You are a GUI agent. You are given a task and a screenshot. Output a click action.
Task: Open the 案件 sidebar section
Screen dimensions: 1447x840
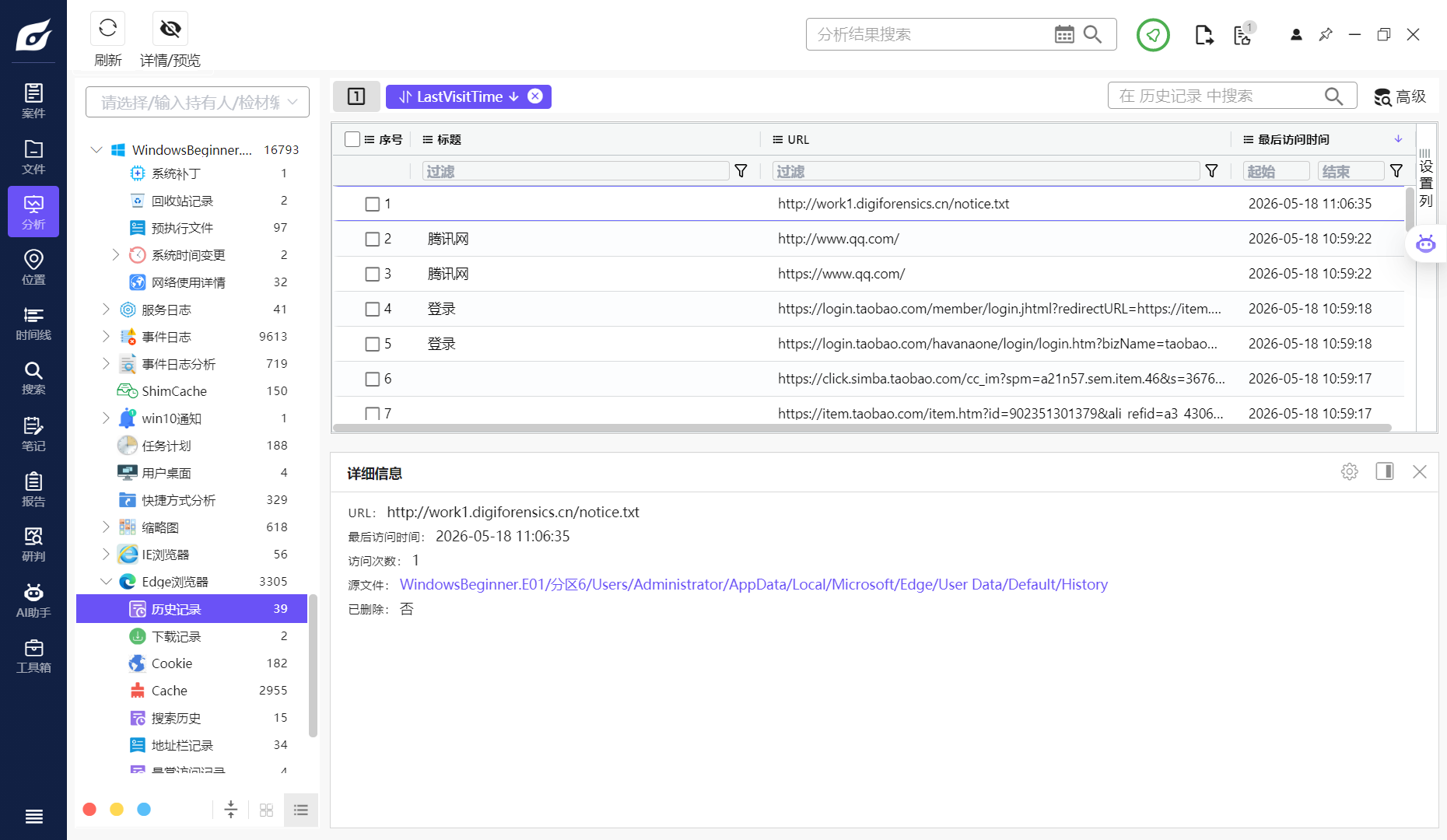[33, 101]
